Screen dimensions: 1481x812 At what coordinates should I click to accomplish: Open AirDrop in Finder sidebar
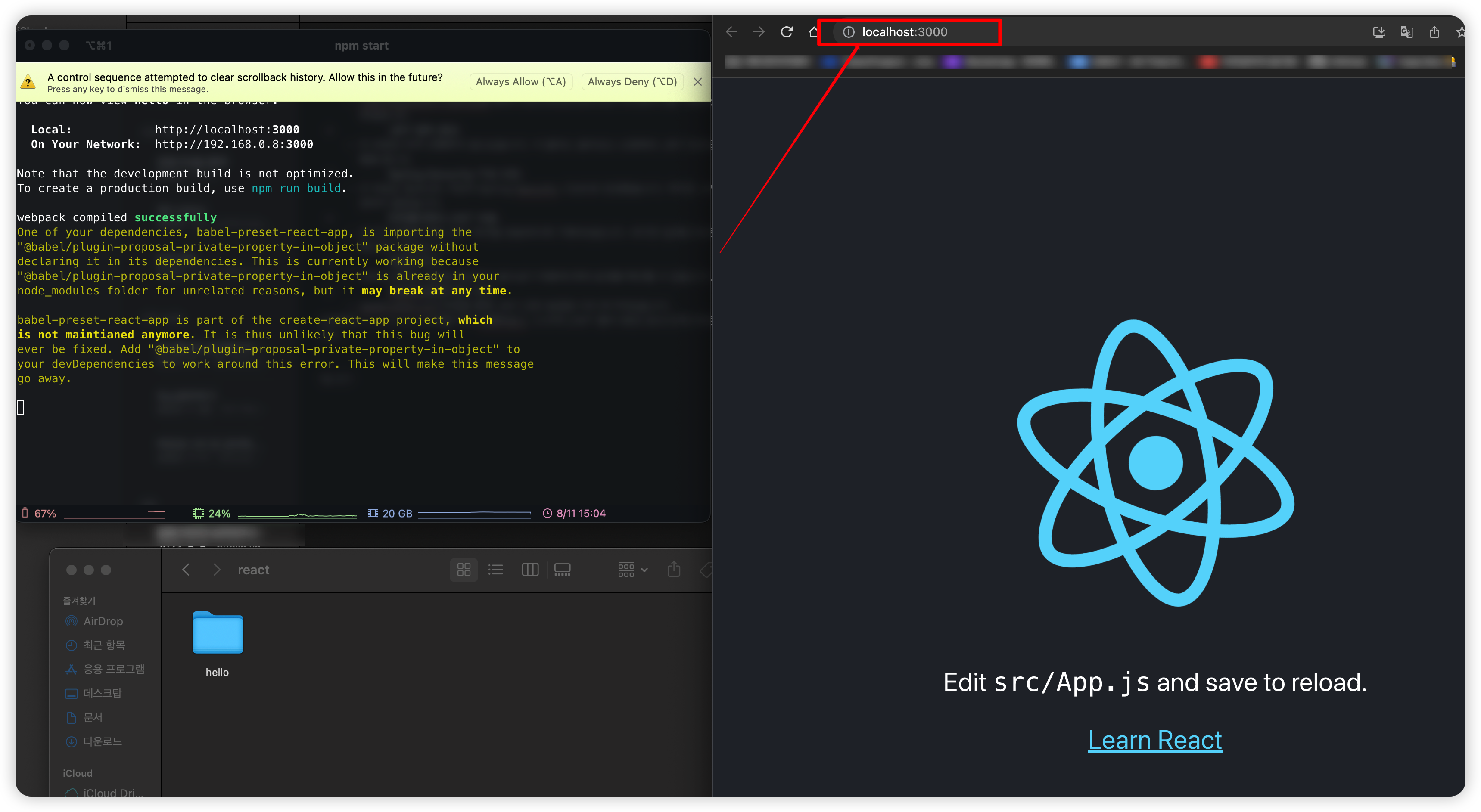103,621
